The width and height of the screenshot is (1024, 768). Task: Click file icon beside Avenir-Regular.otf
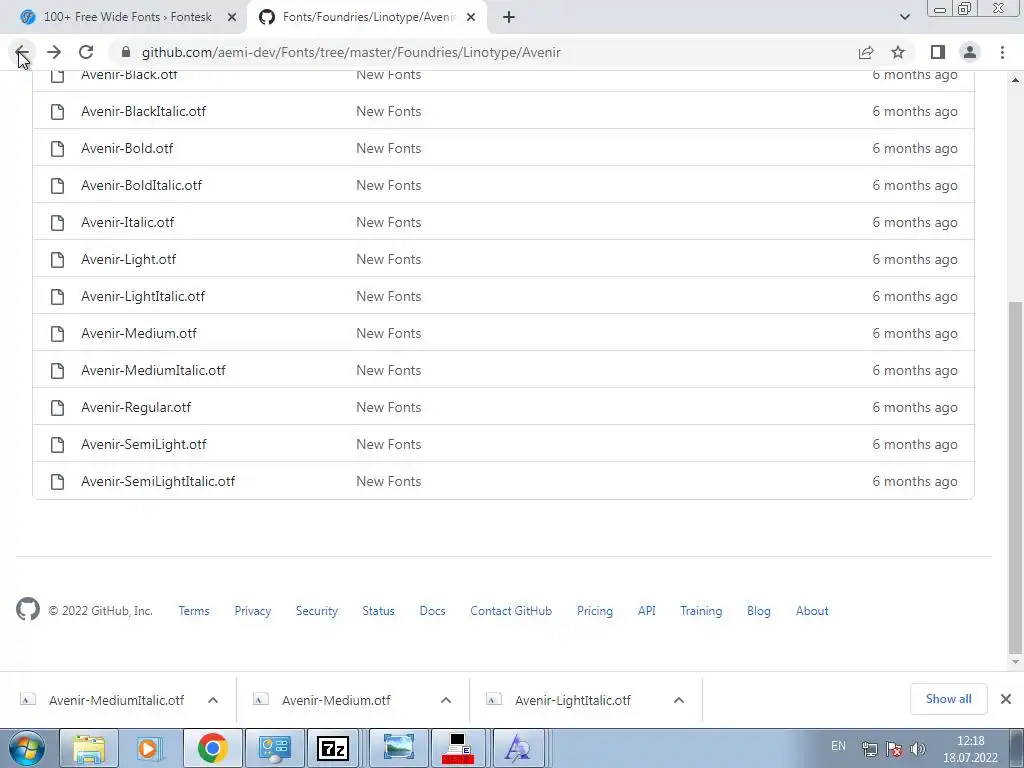57,408
